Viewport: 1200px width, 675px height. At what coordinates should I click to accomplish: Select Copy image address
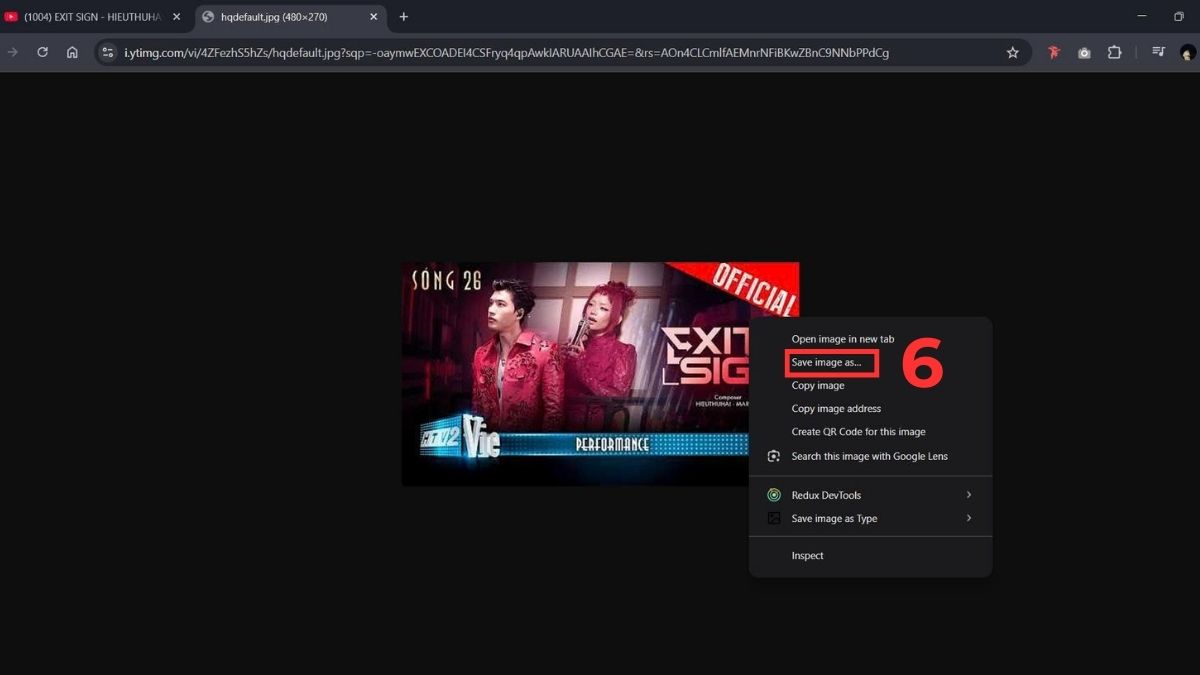pyautogui.click(x=836, y=408)
